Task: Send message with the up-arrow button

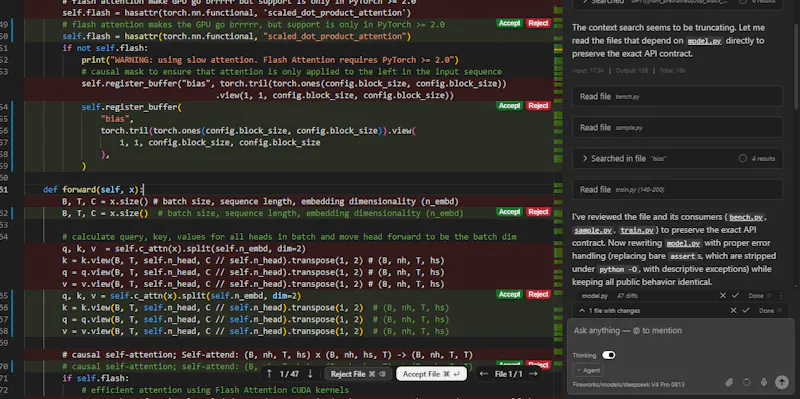Action: point(782,382)
